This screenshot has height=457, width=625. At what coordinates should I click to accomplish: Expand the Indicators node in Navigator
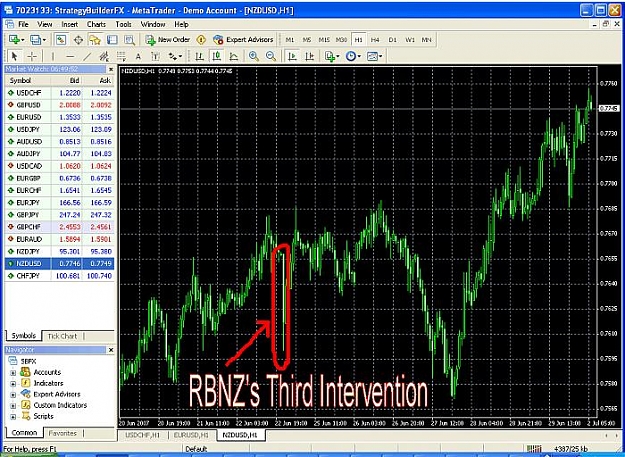coord(13,384)
